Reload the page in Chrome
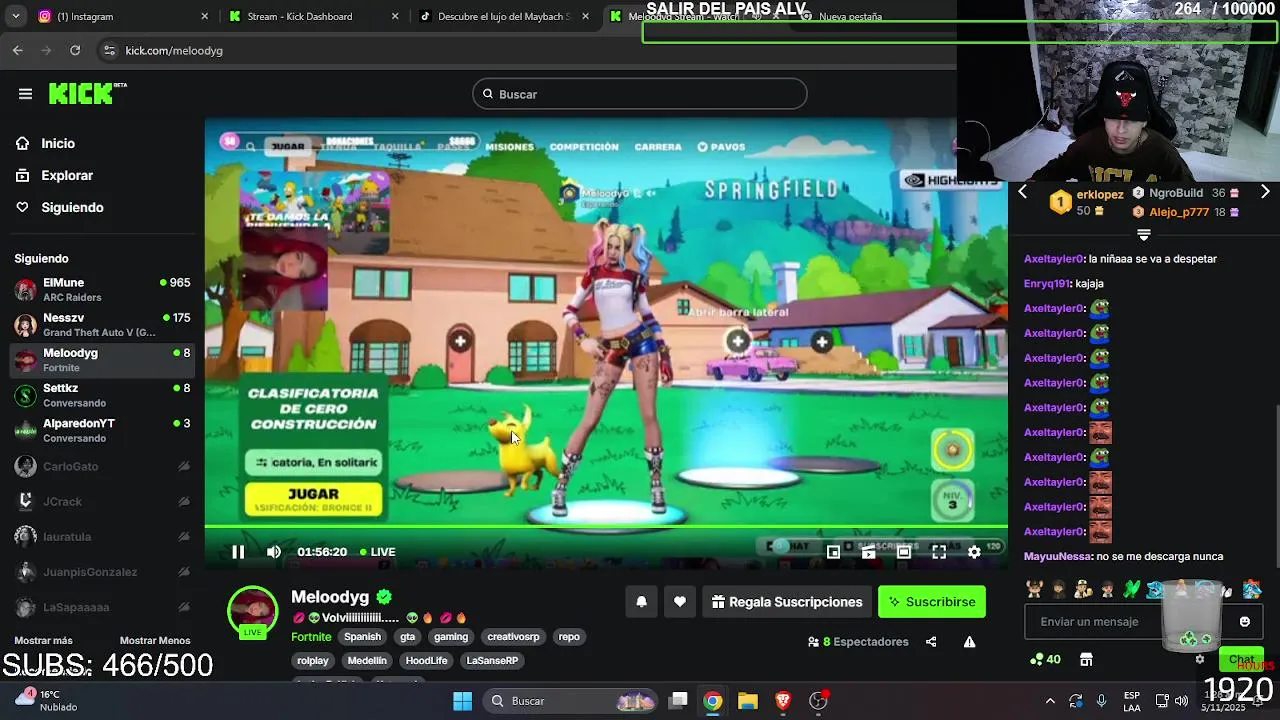Screen dimensions: 1280x720 (75, 50)
